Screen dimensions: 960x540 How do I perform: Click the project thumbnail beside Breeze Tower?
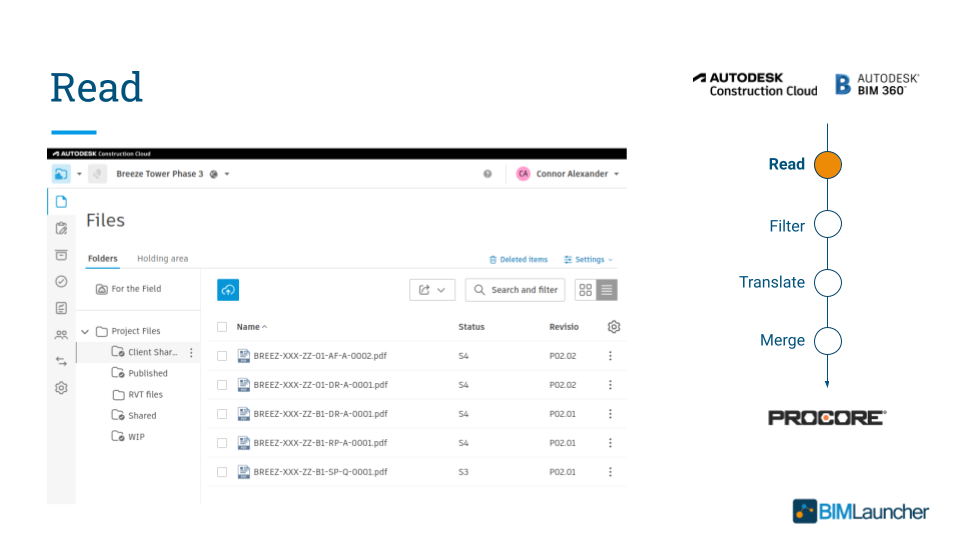[97, 174]
